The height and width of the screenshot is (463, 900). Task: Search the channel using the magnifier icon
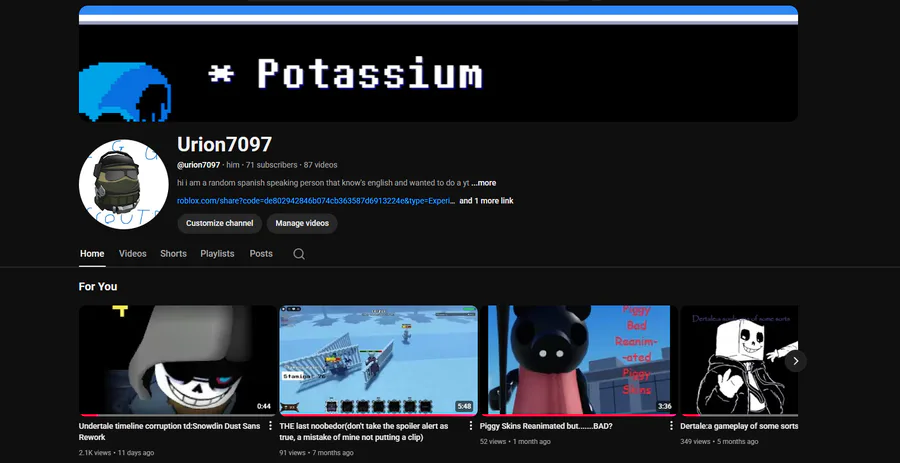pos(299,254)
